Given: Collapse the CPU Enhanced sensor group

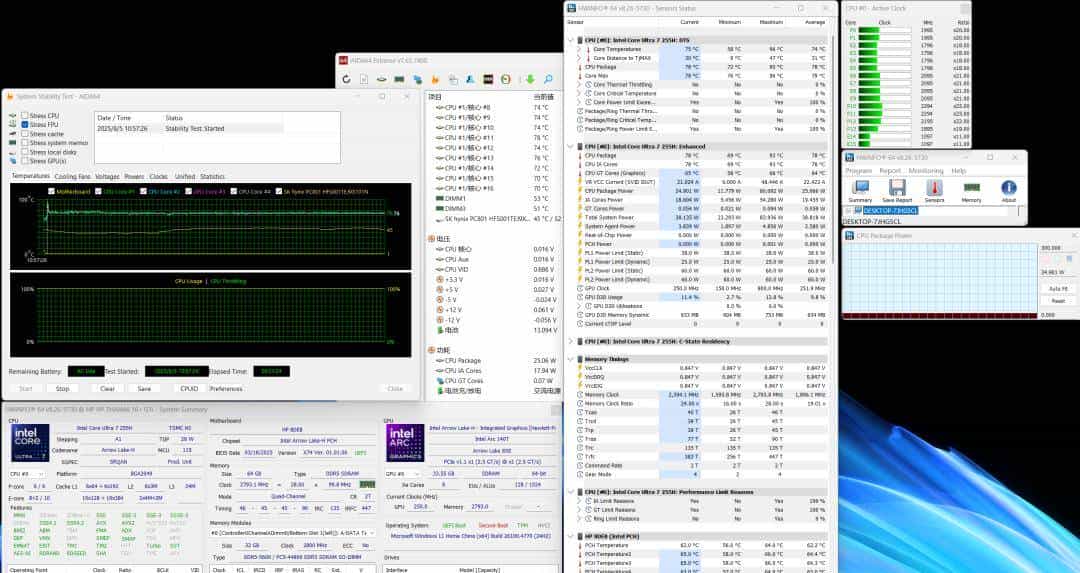Looking at the screenshot, I should [570, 146].
